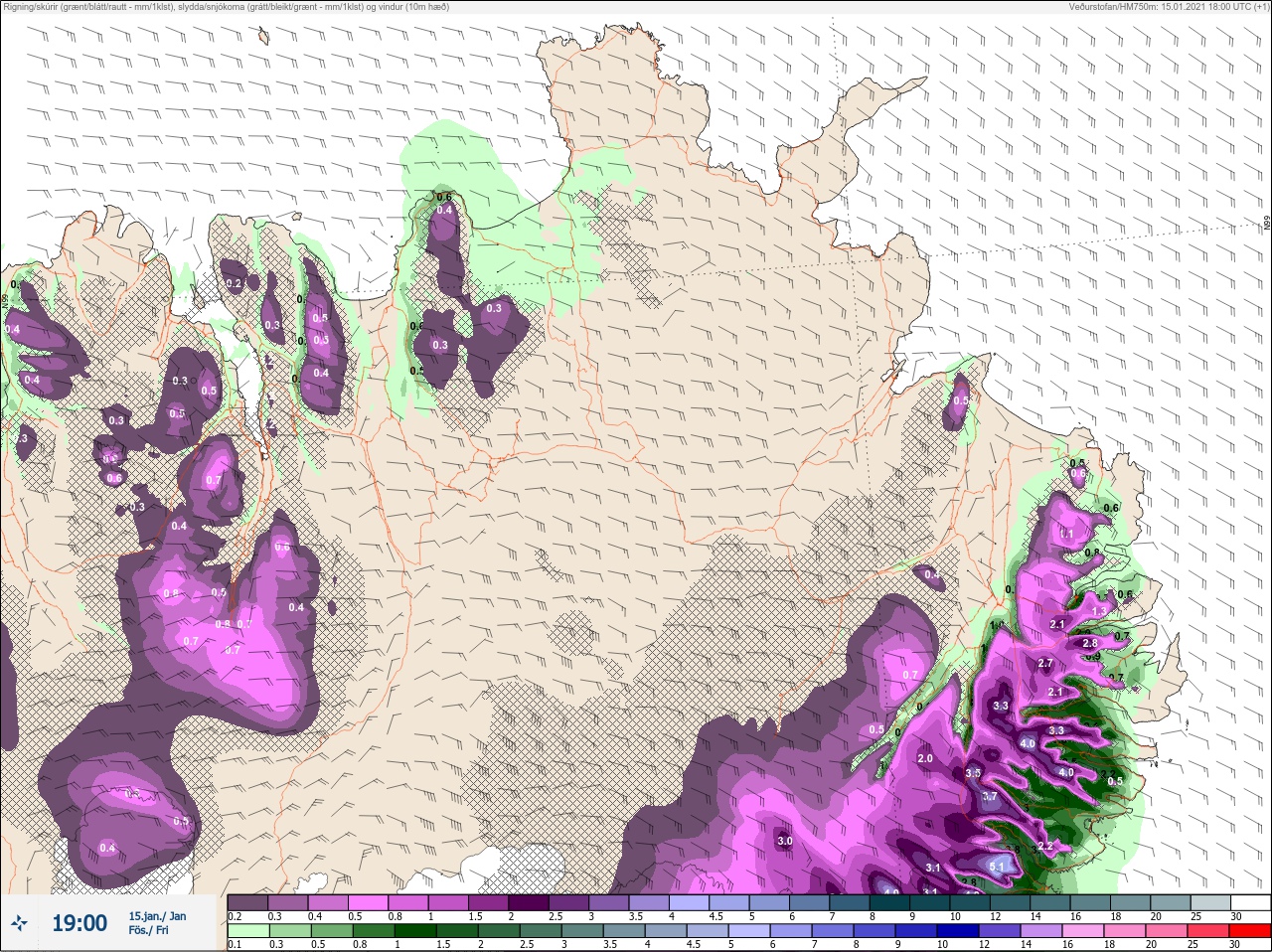Screen dimensions: 1272x952
Task: Pick the dark plum 0.2–0.3 snow legend swatch
Action: pos(247,902)
